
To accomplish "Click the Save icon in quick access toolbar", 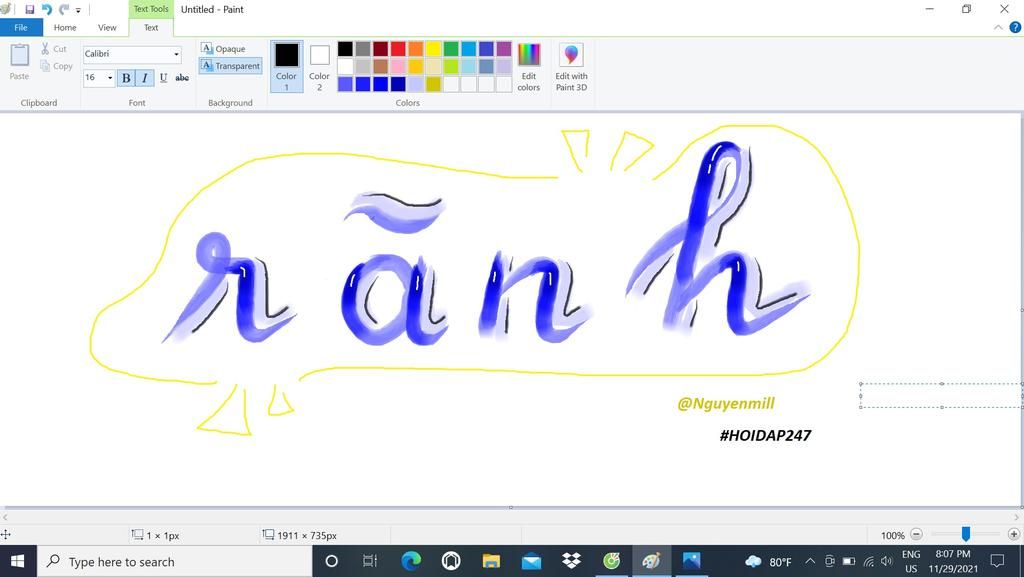I will 29,10.
